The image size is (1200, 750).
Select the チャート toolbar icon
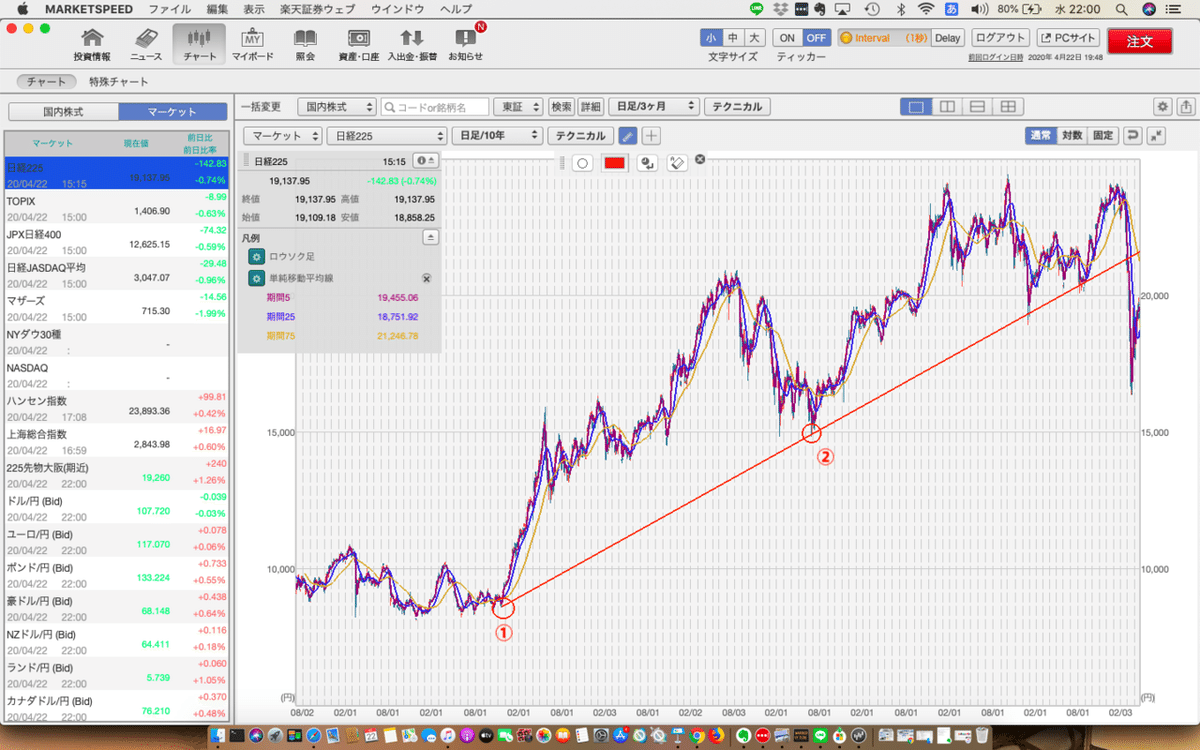(x=199, y=44)
